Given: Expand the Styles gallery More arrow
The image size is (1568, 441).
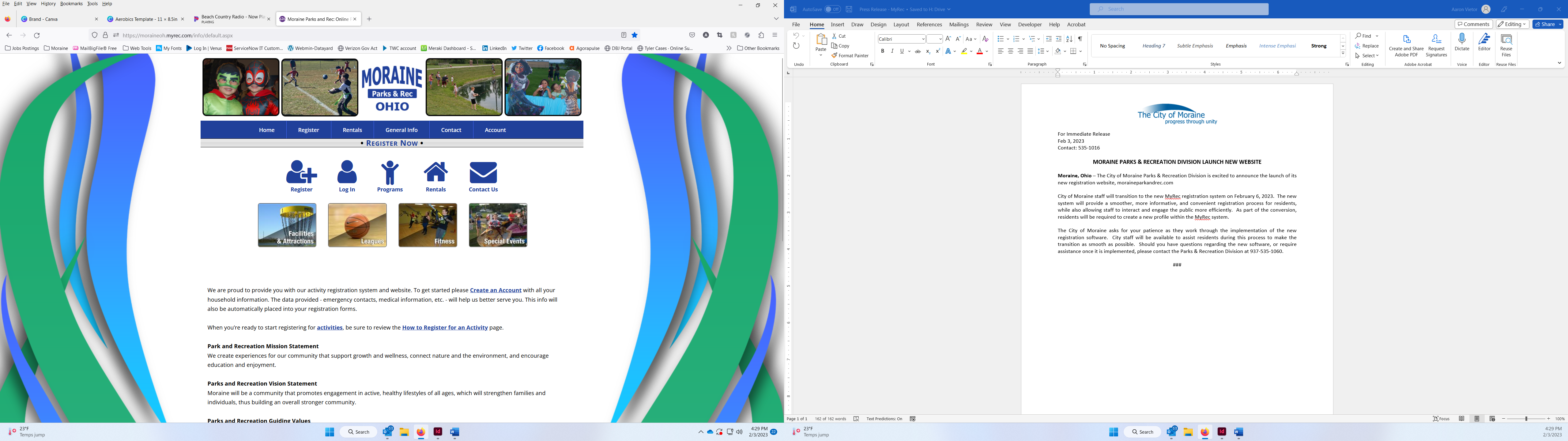Looking at the screenshot, I should 1343,54.
